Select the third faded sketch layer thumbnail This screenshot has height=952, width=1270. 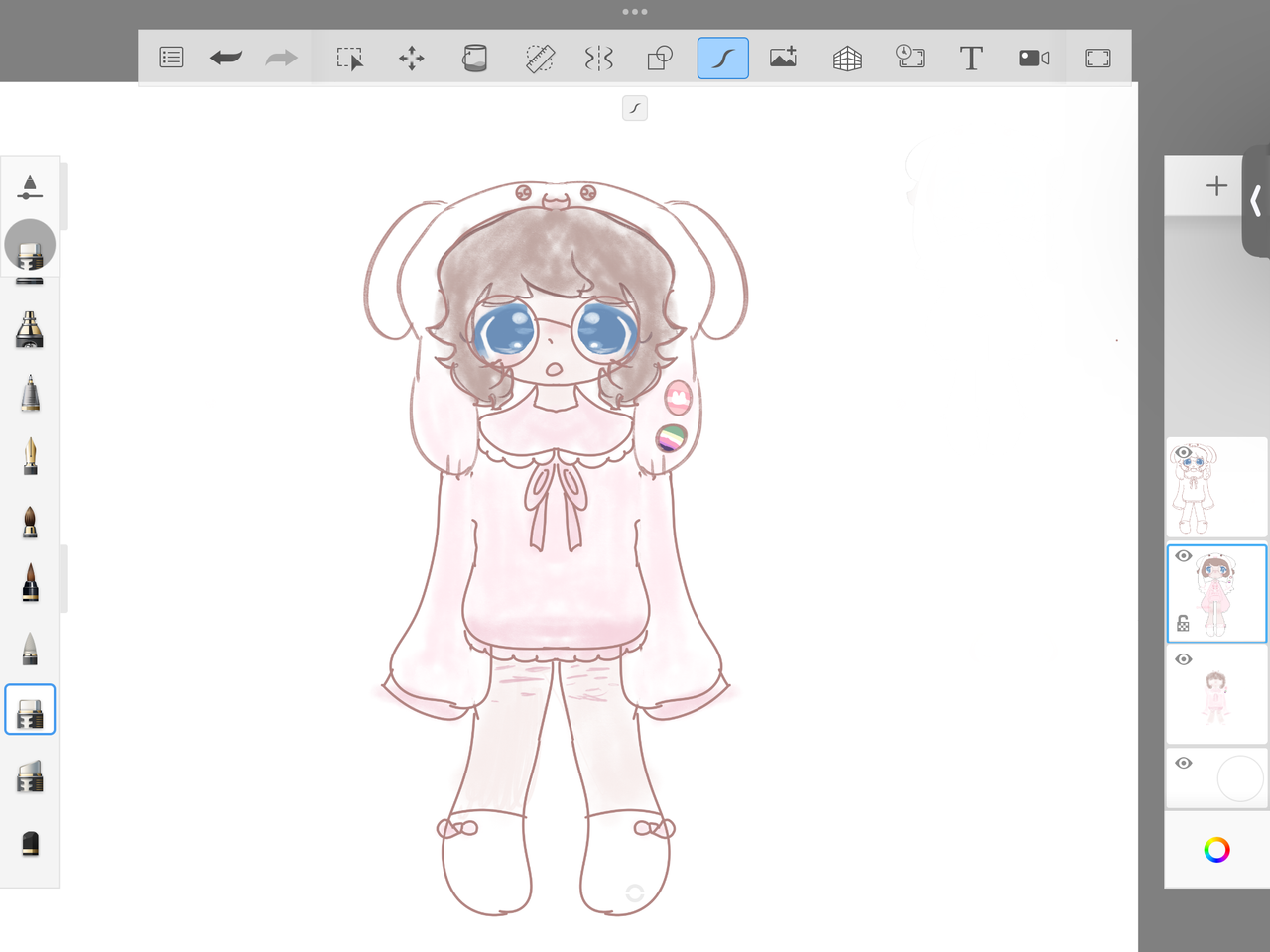point(1216,695)
